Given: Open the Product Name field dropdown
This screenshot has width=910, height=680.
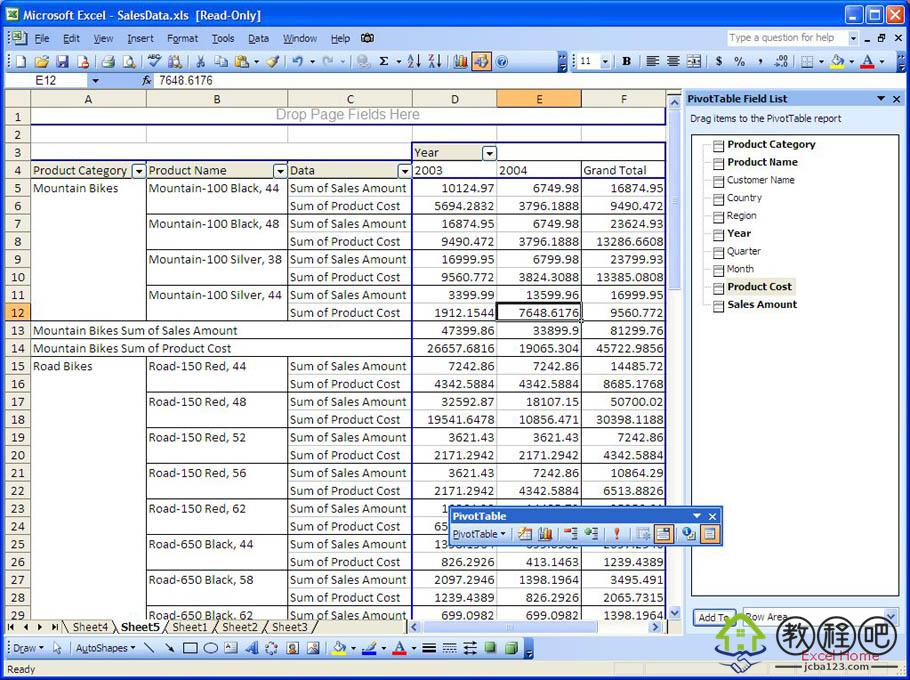Looking at the screenshot, I should coord(280,171).
